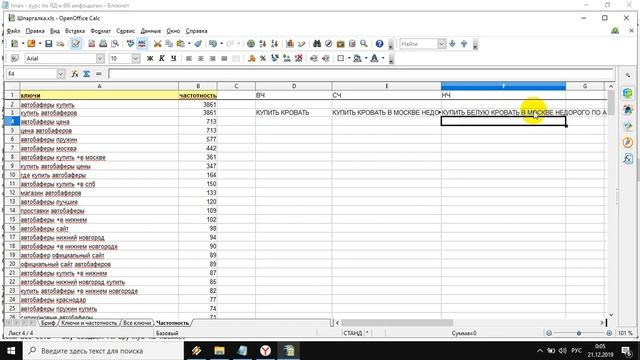Open sidebar Navigator compass icon
Image resolution: width=640 pixels, height=360 pixels.
[628, 142]
